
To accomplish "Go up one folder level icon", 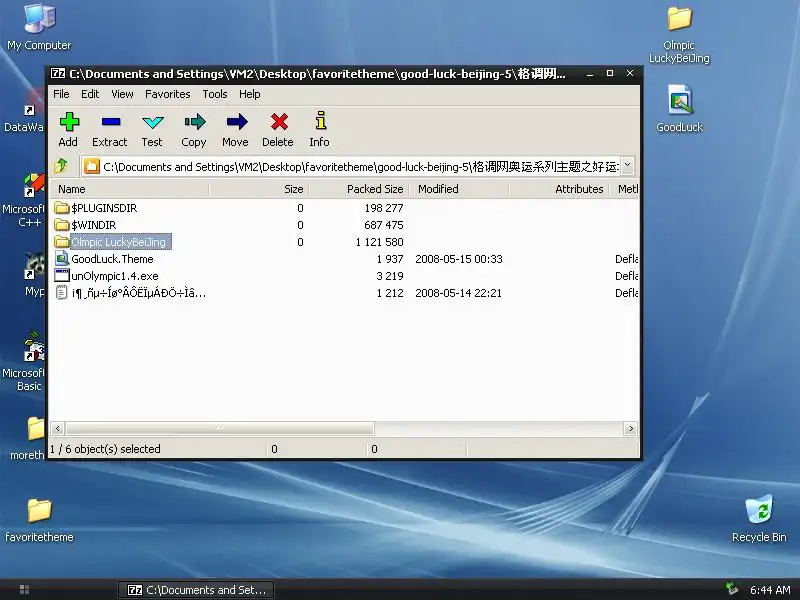I will 62,165.
